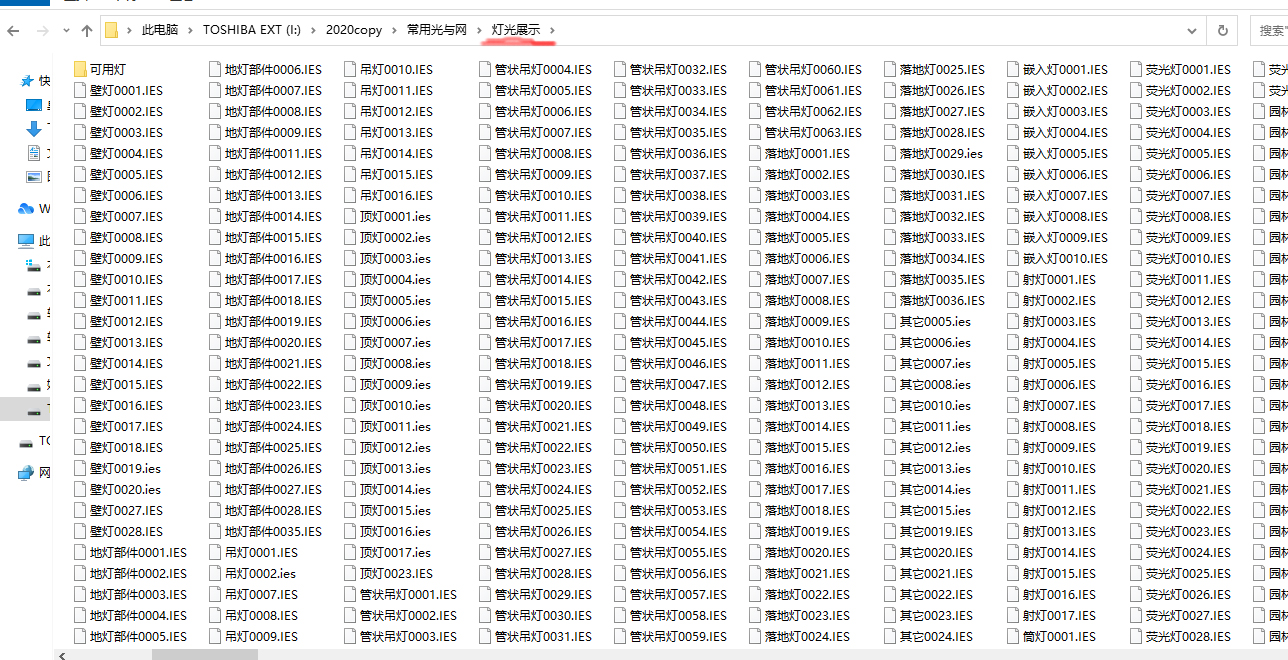Select file 落地灯0036.IES
Screen dimensions: 1288x660
pos(935,300)
